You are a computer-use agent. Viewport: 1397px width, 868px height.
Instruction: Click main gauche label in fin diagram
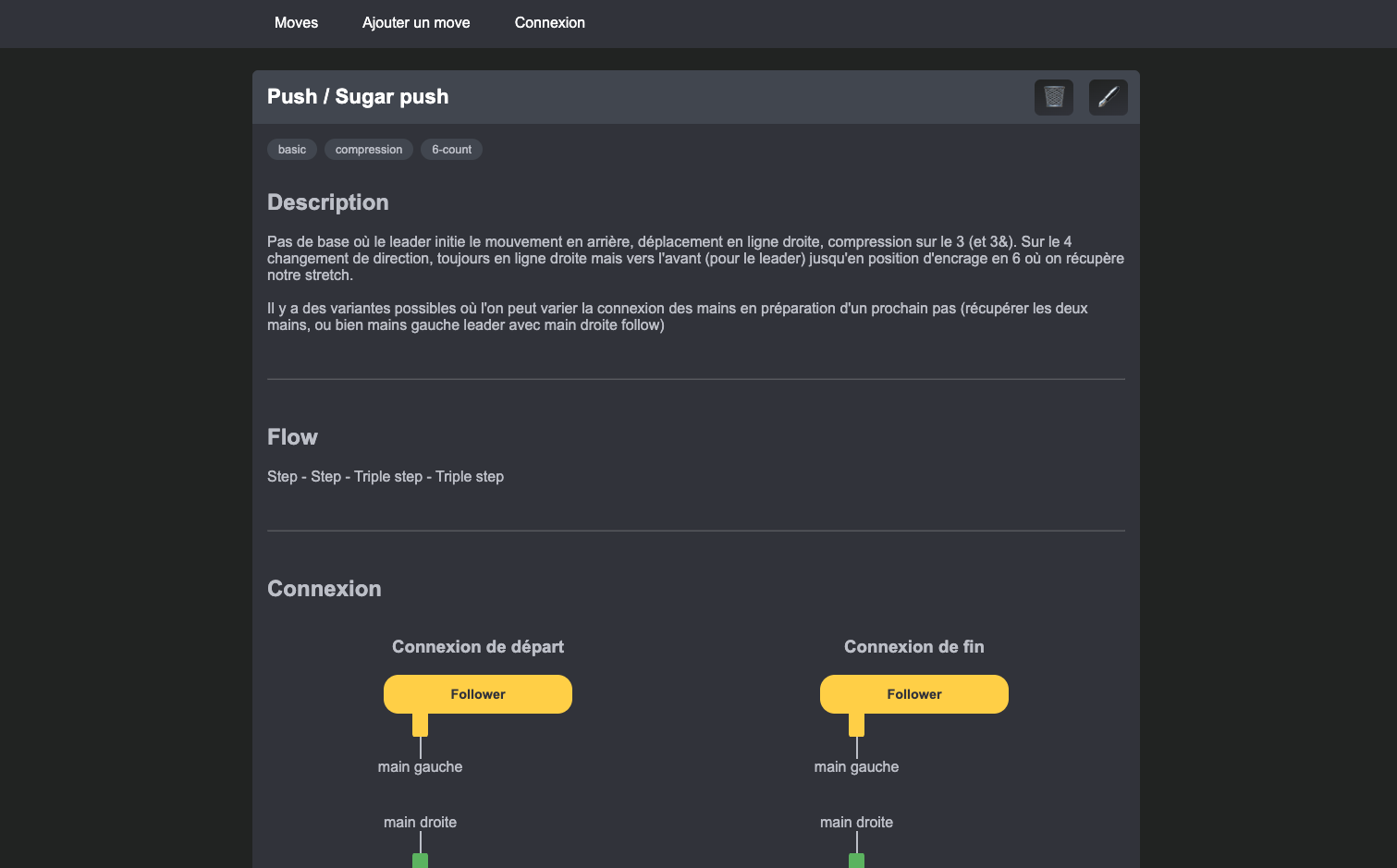click(x=857, y=767)
